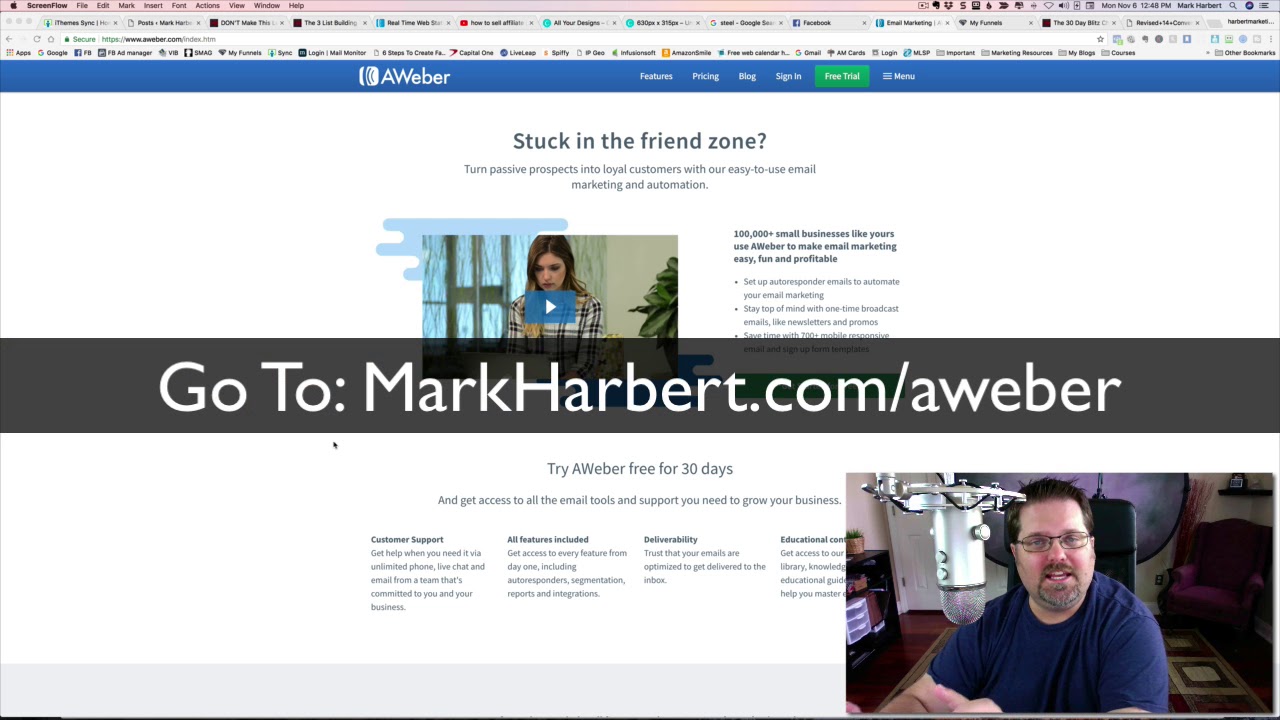Open the Pricing link in navigation
The height and width of the screenshot is (720, 1280).
[x=705, y=76]
